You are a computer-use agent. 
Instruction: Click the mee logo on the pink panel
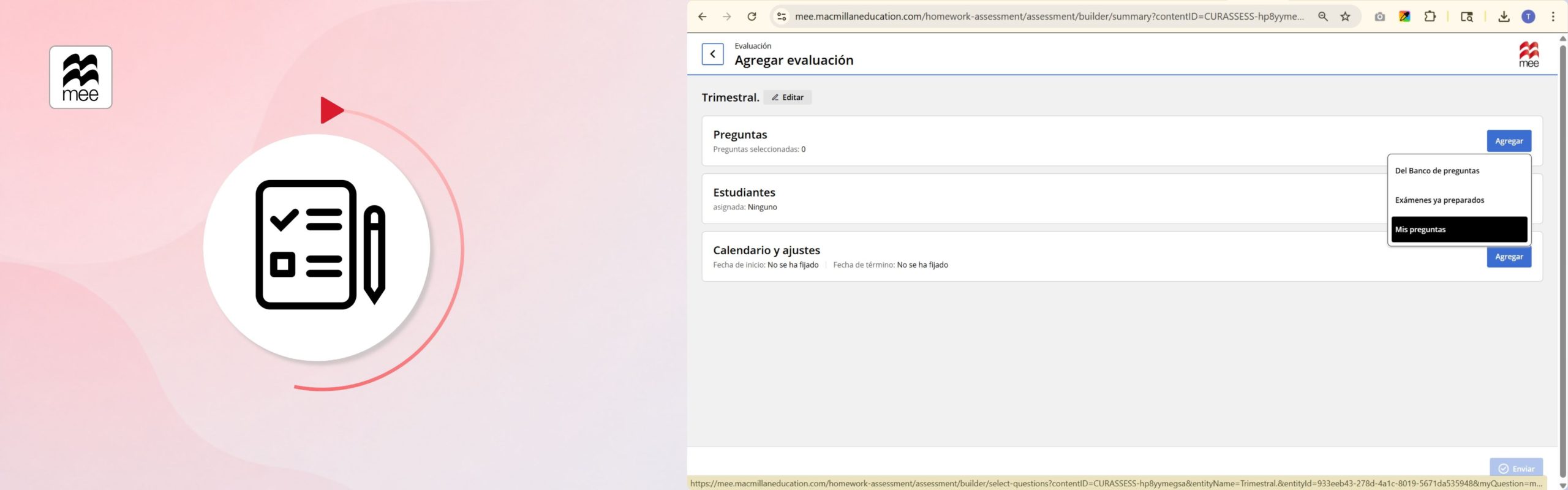point(81,77)
